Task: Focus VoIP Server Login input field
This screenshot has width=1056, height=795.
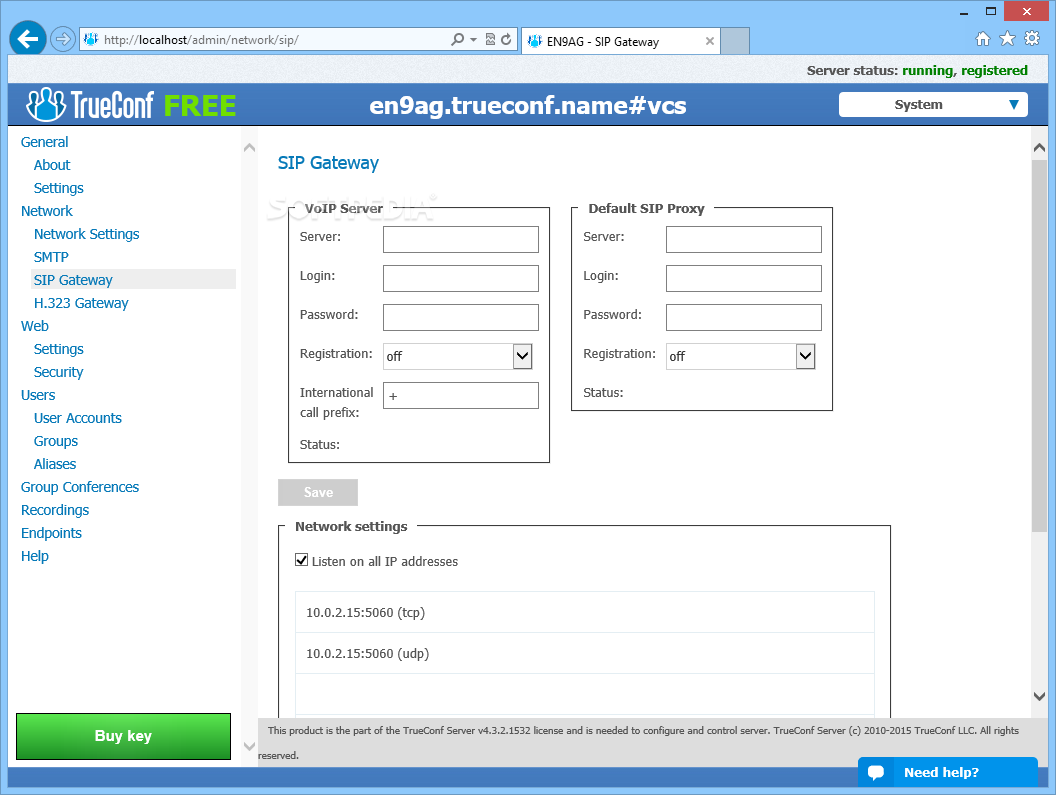Action: point(461,278)
